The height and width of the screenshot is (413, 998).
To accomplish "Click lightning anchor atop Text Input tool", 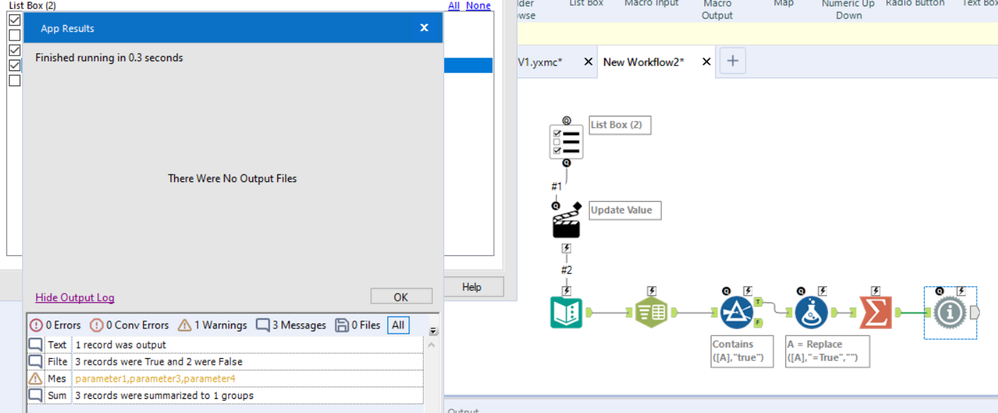I will [x=566, y=291].
